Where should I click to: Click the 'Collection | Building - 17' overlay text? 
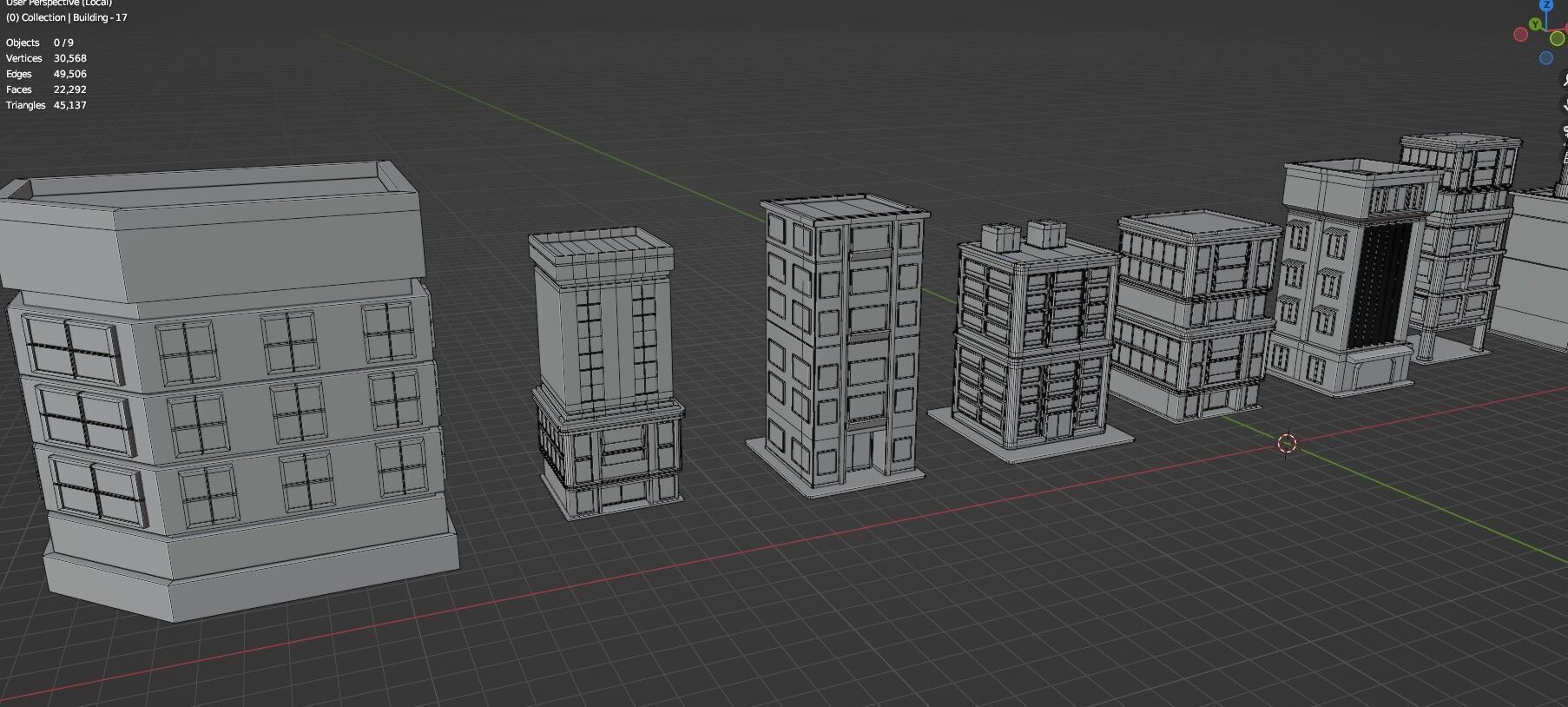coord(74,17)
